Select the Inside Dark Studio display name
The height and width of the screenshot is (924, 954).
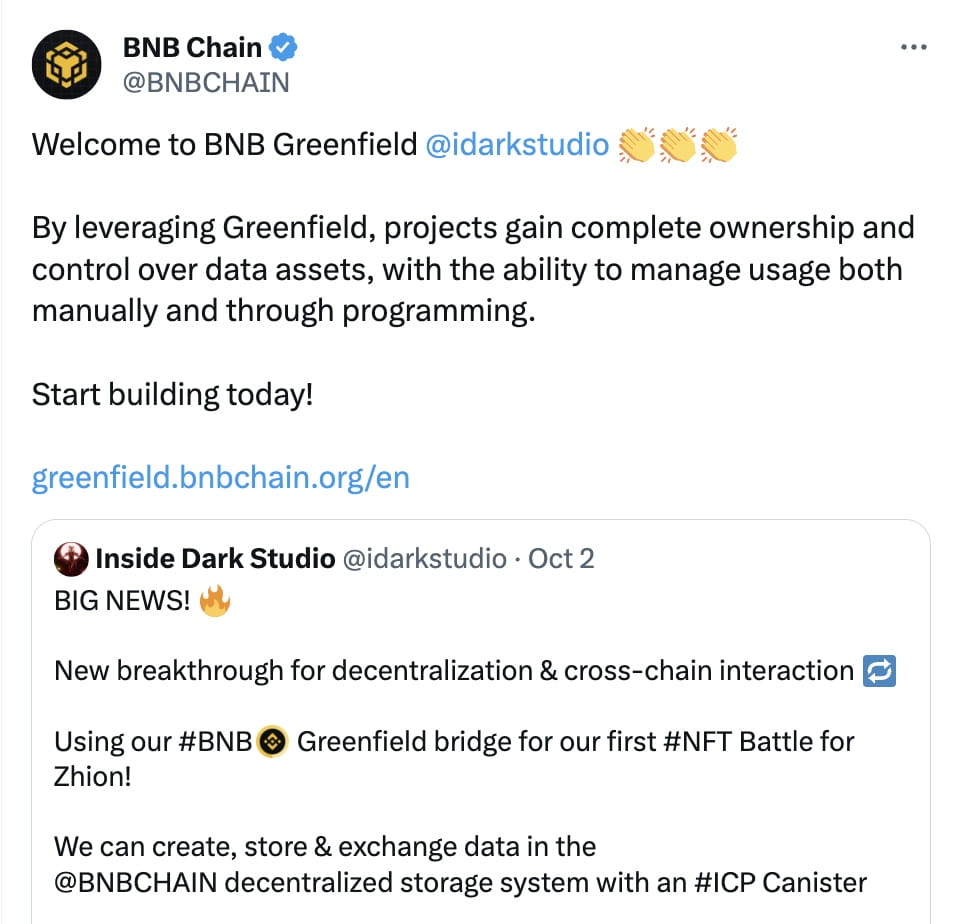point(213,559)
